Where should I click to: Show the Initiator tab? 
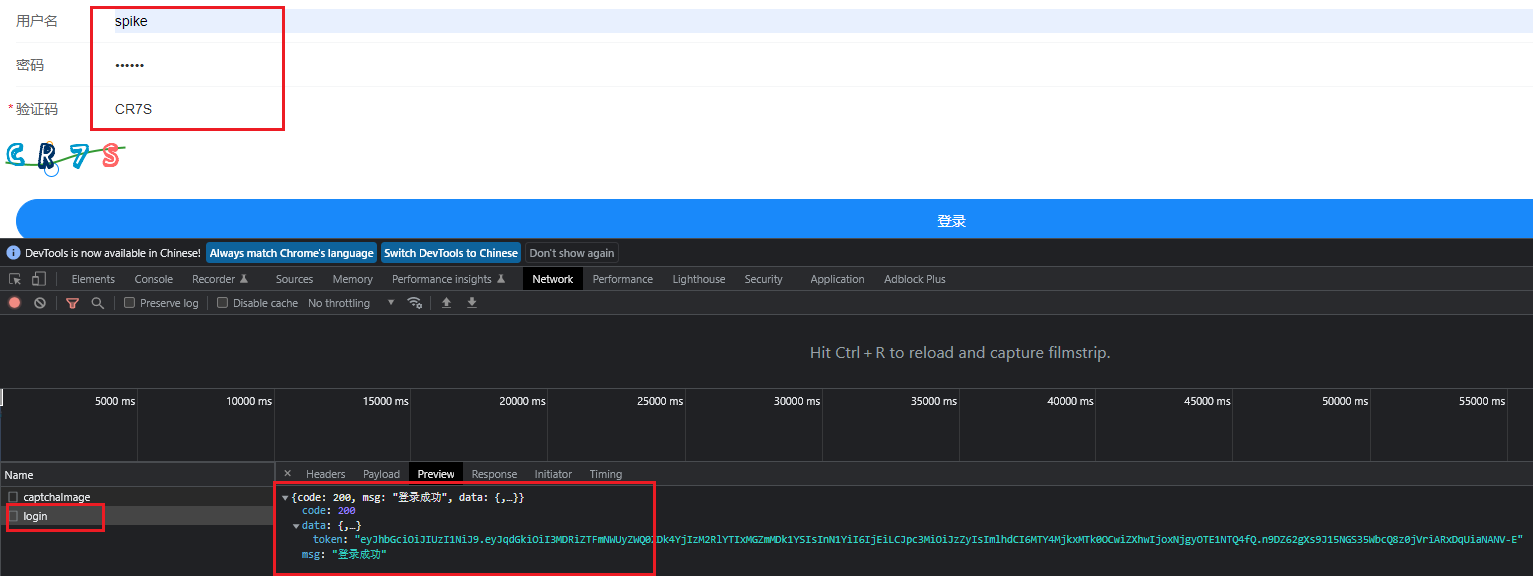coord(554,474)
